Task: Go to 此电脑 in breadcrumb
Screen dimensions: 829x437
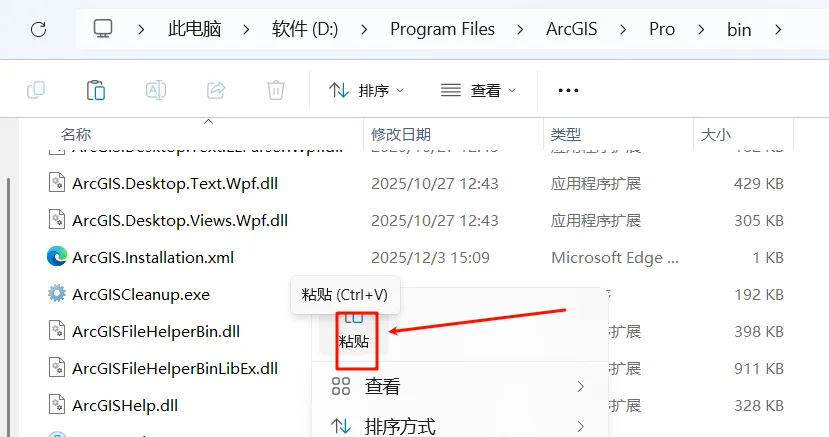Action: coord(194,29)
